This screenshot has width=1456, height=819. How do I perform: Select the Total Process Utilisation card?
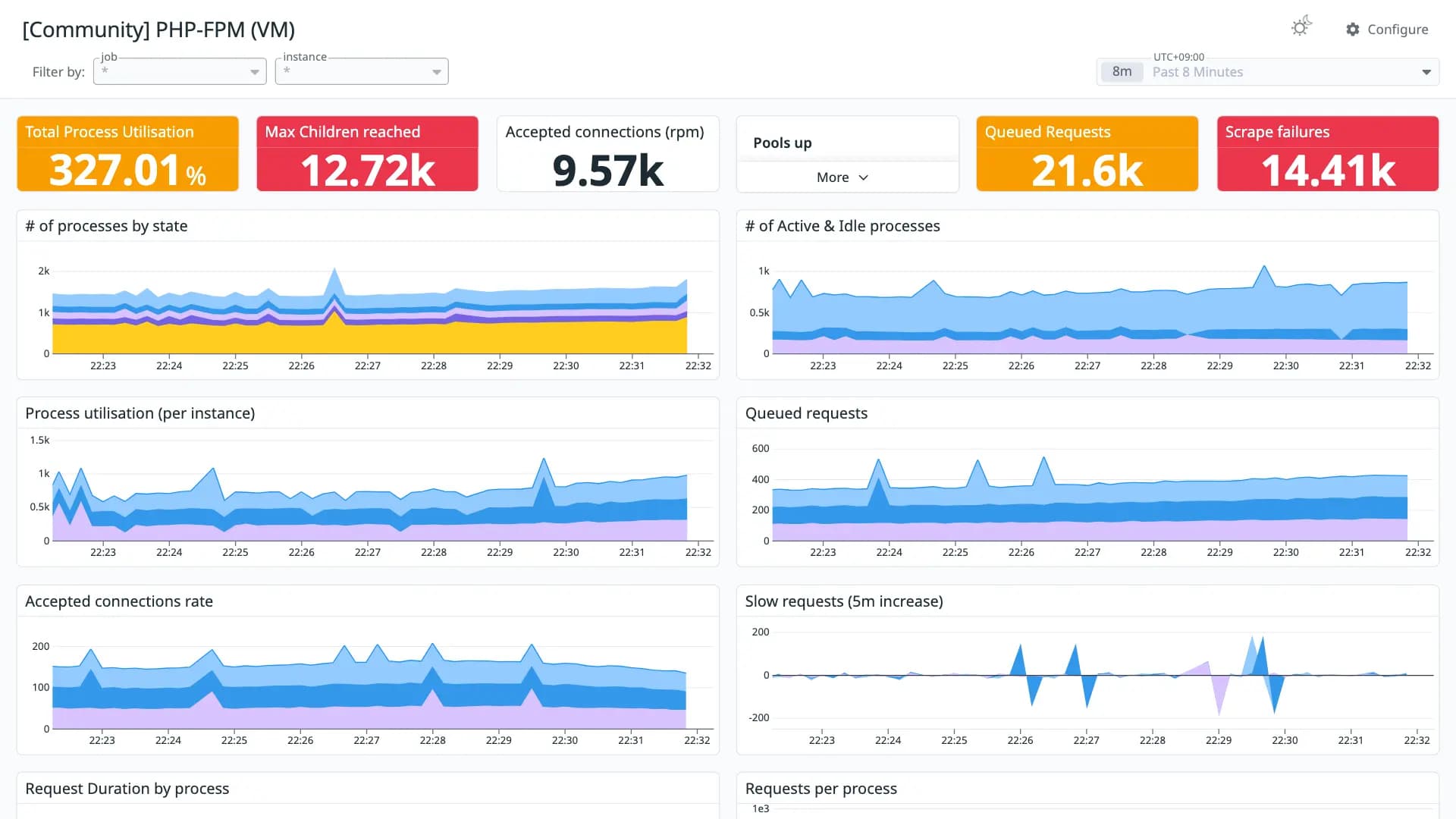click(128, 153)
